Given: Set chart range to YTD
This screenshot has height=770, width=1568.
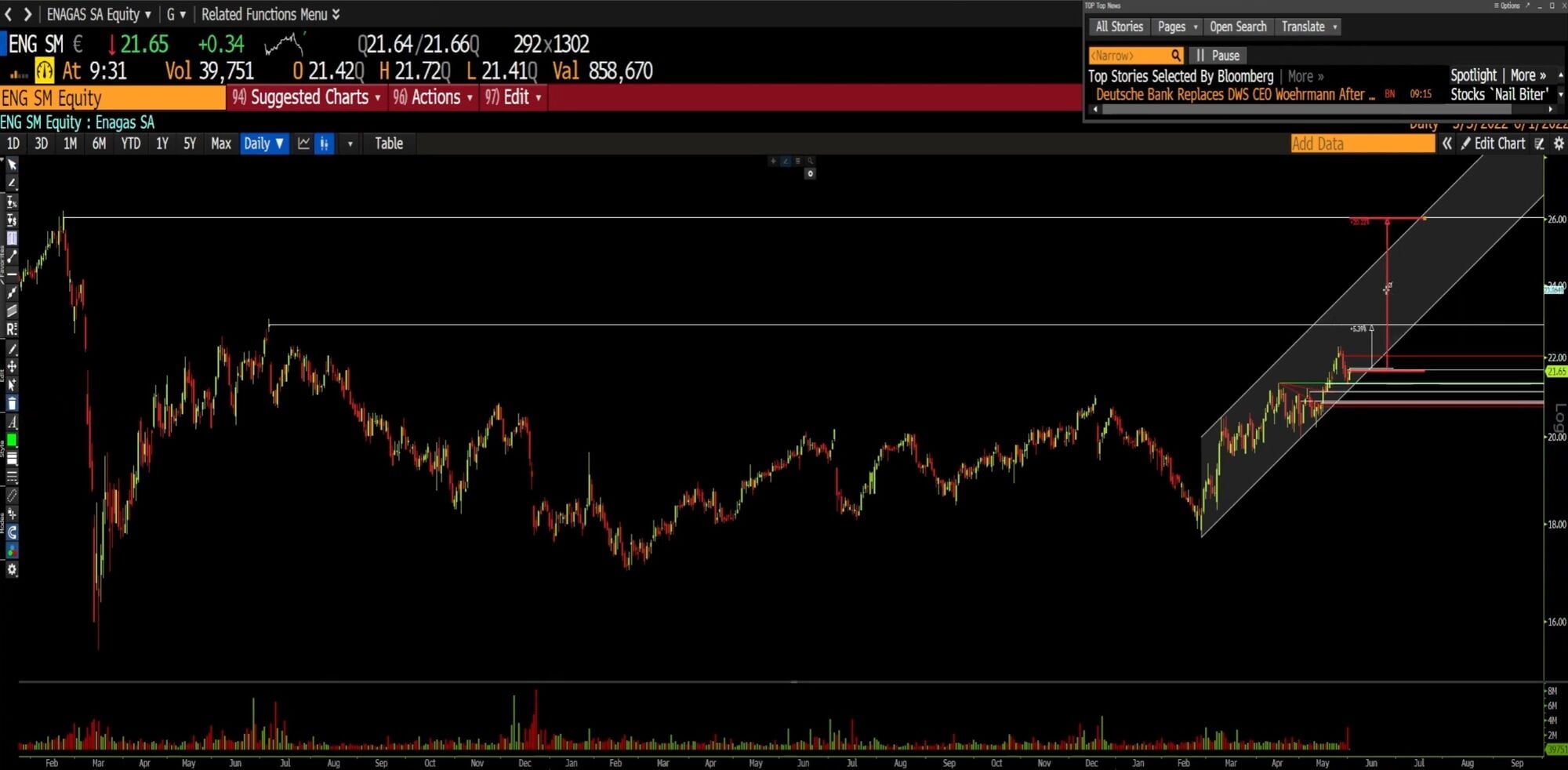Looking at the screenshot, I should click(131, 143).
